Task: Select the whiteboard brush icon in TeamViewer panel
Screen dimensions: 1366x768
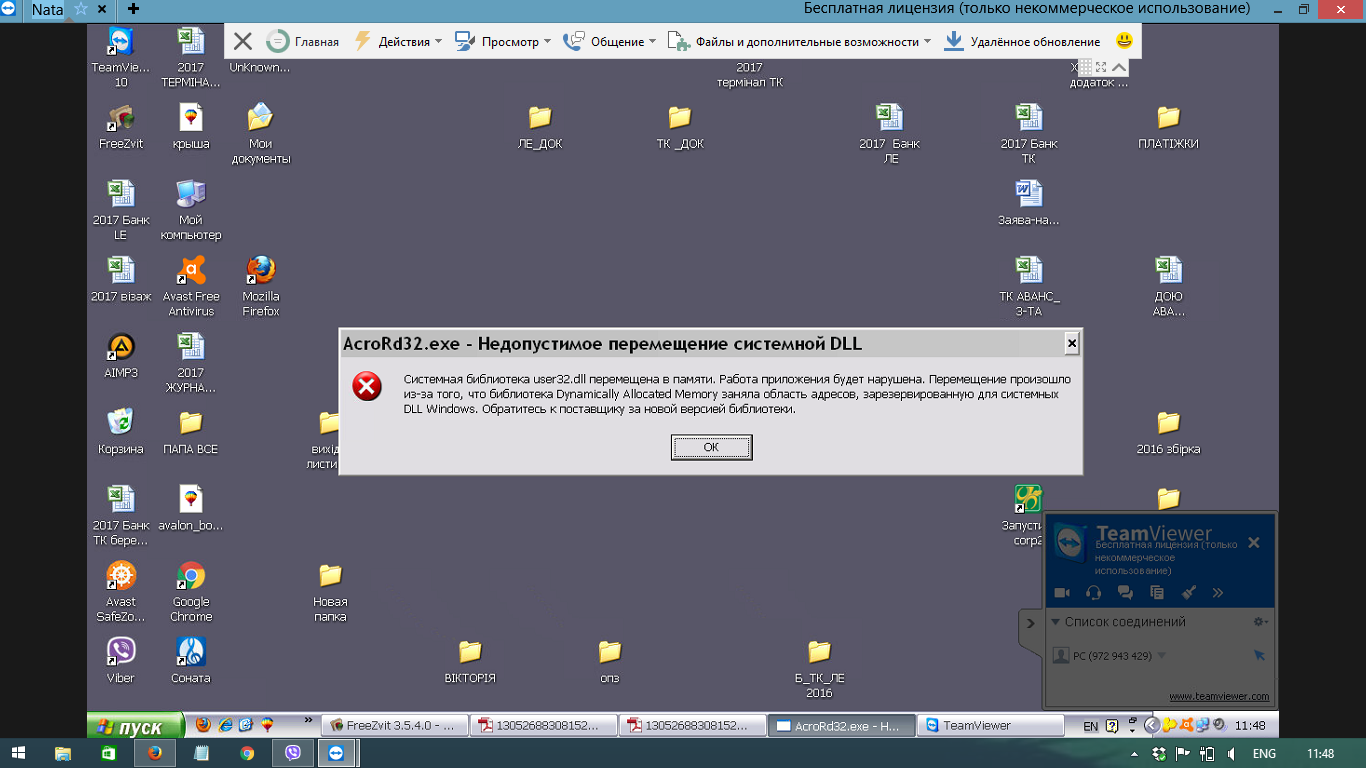Action: 1189,592
